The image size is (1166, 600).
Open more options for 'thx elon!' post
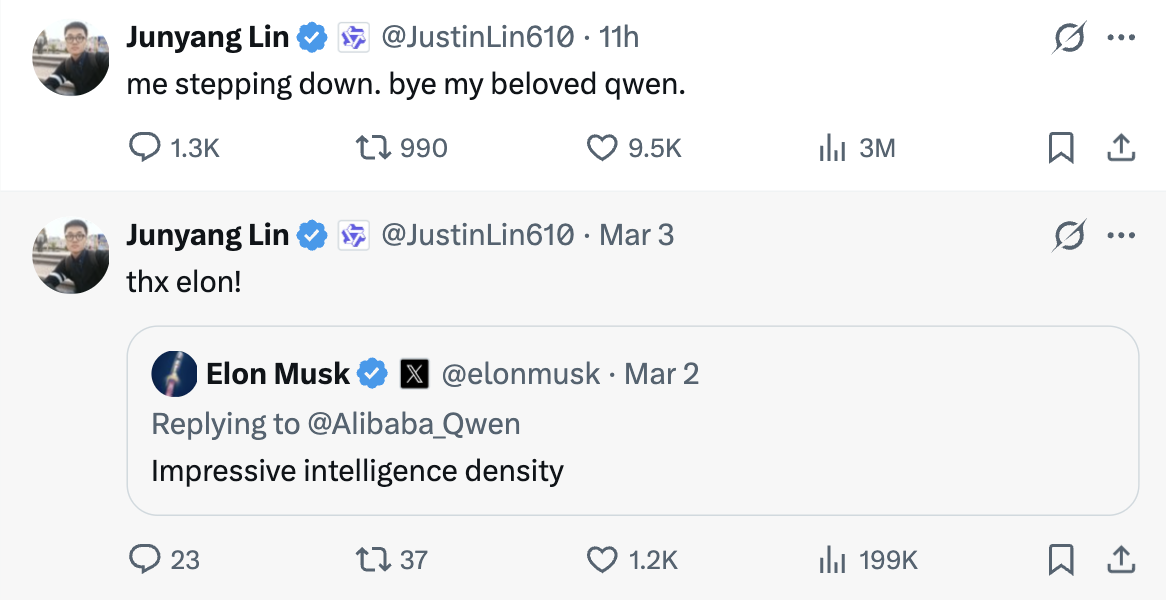coord(1121,236)
